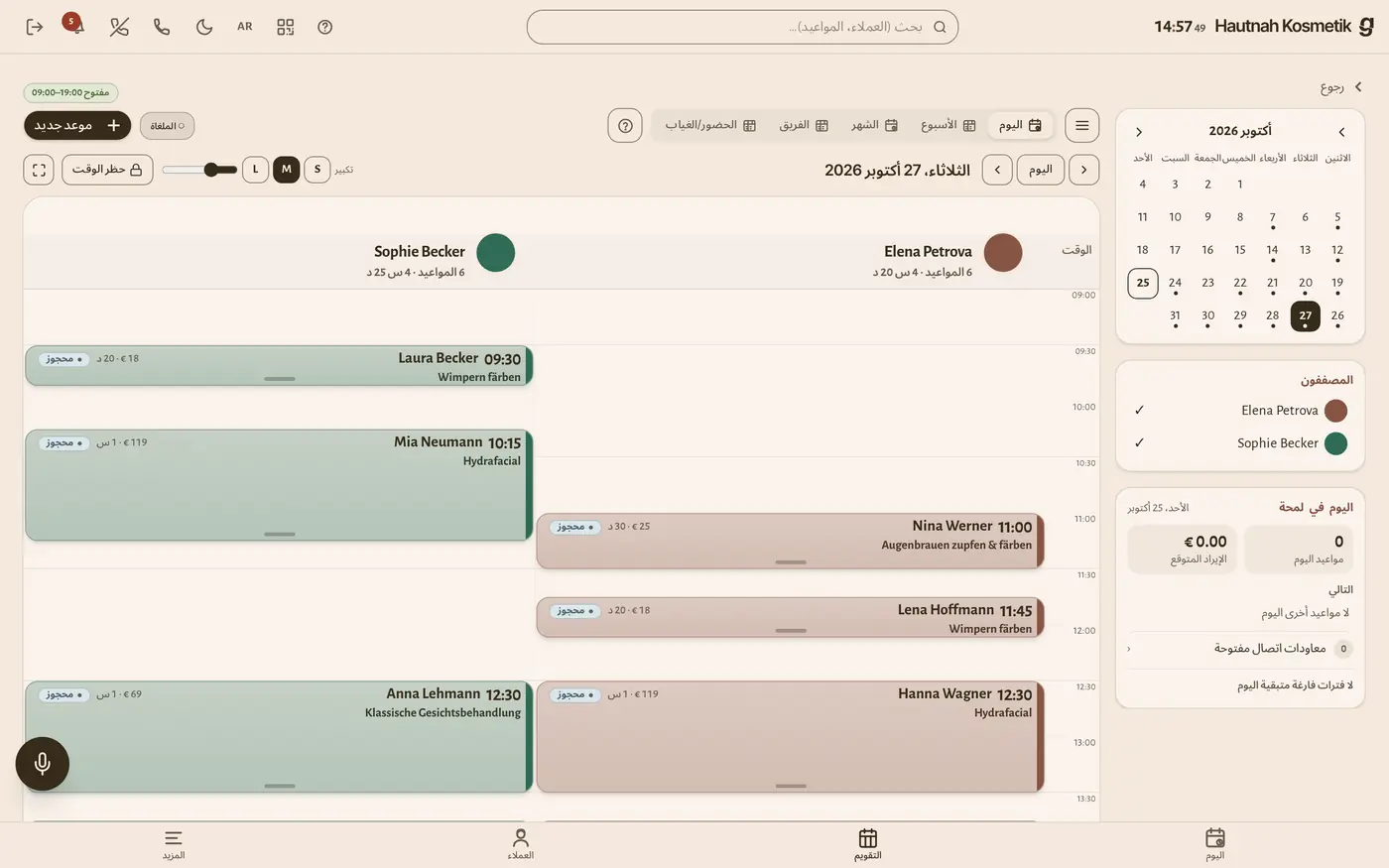Switch to the الفريق team view tab

point(804,126)
